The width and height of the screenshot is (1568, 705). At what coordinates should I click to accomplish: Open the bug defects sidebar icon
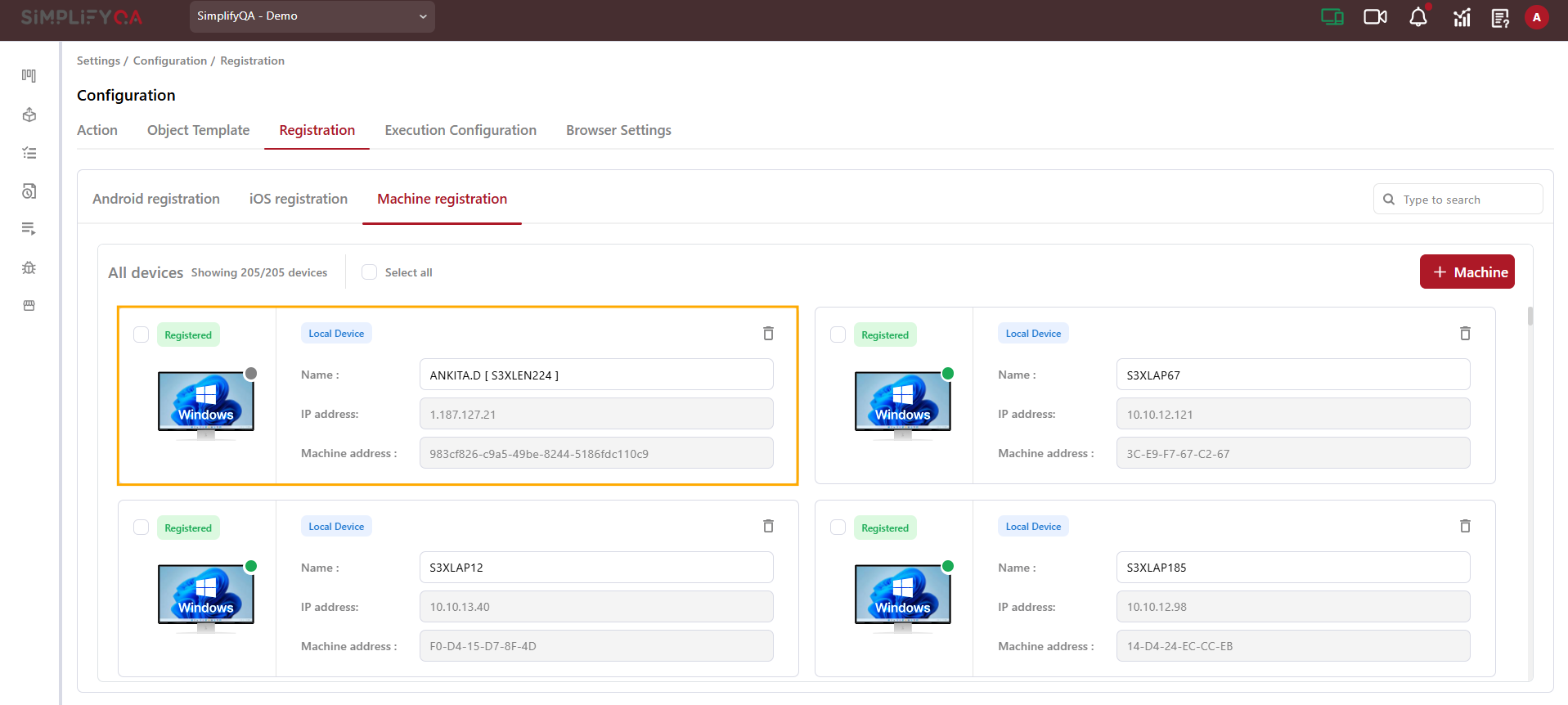pyautogui.click(x=29, y=267)
